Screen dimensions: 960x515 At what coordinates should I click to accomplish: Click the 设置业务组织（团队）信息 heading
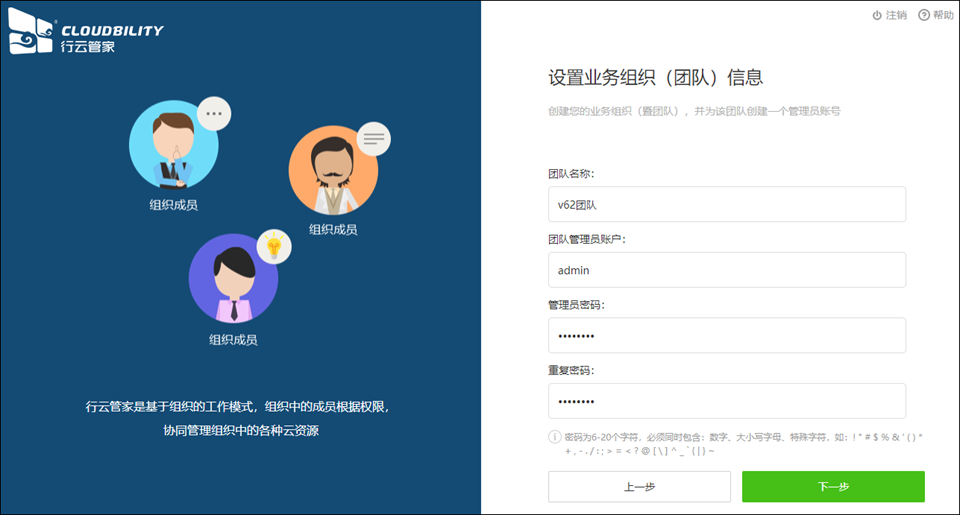pos(655,78)
